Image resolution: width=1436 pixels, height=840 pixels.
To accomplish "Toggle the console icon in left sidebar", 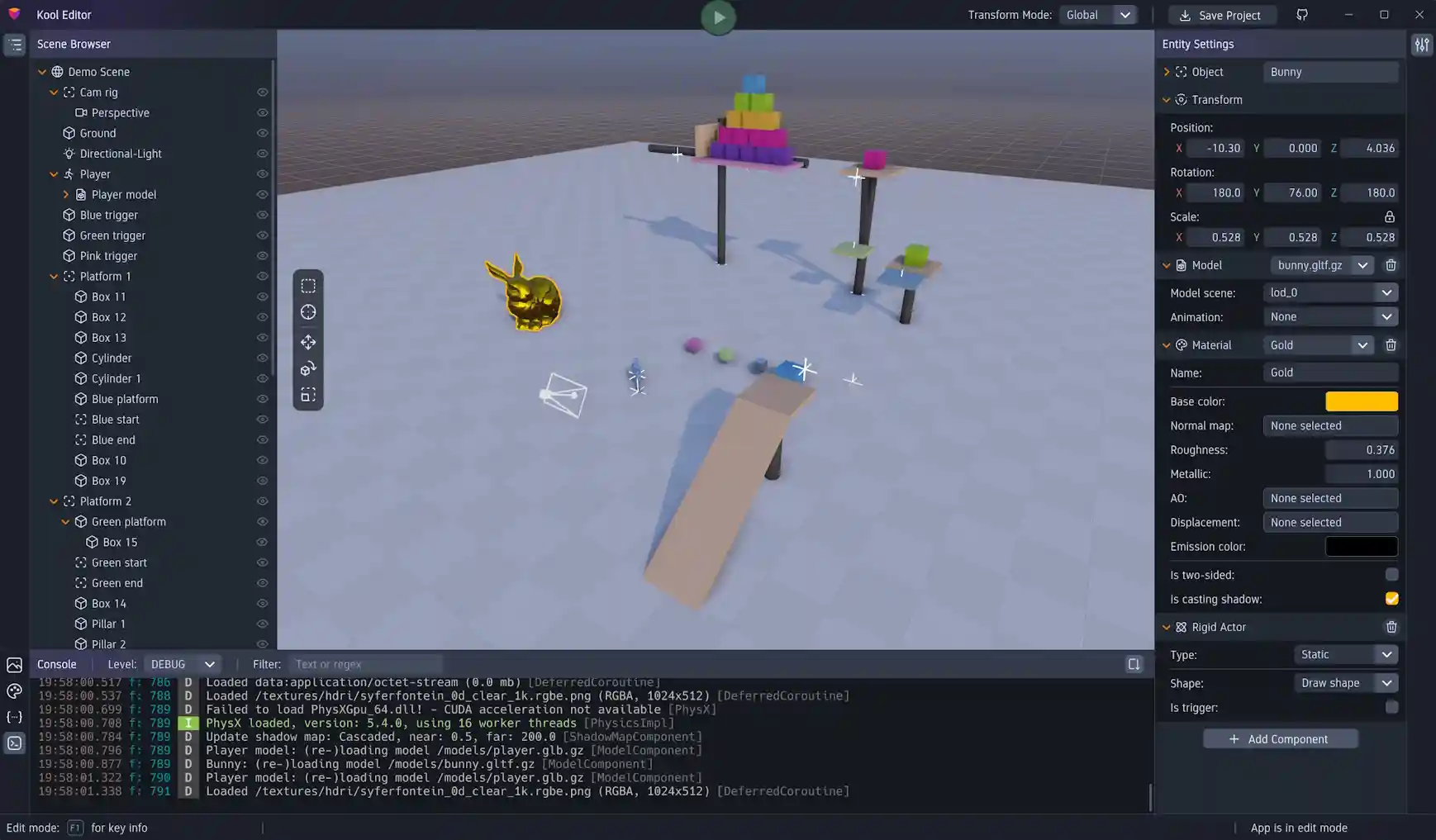I will [x=15, y=743].
